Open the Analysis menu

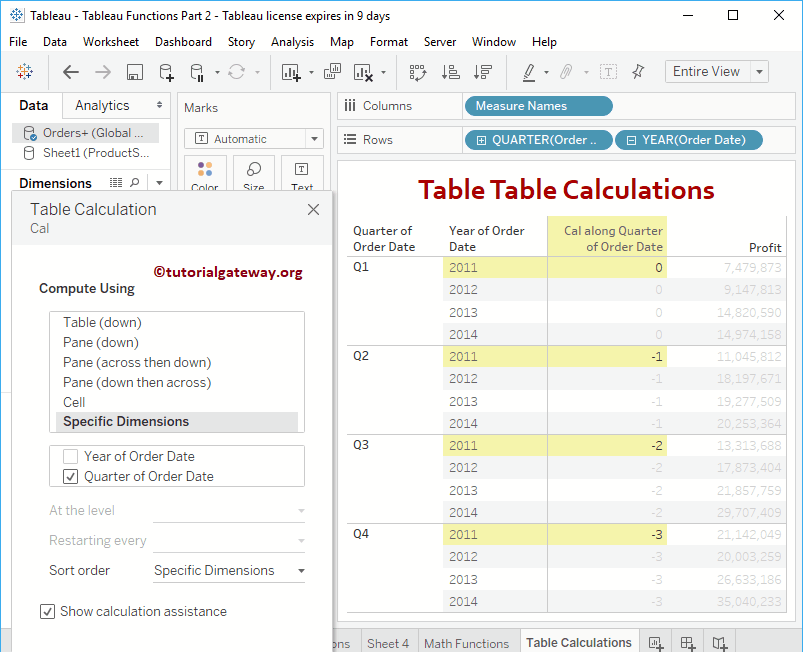click(292, 42)
